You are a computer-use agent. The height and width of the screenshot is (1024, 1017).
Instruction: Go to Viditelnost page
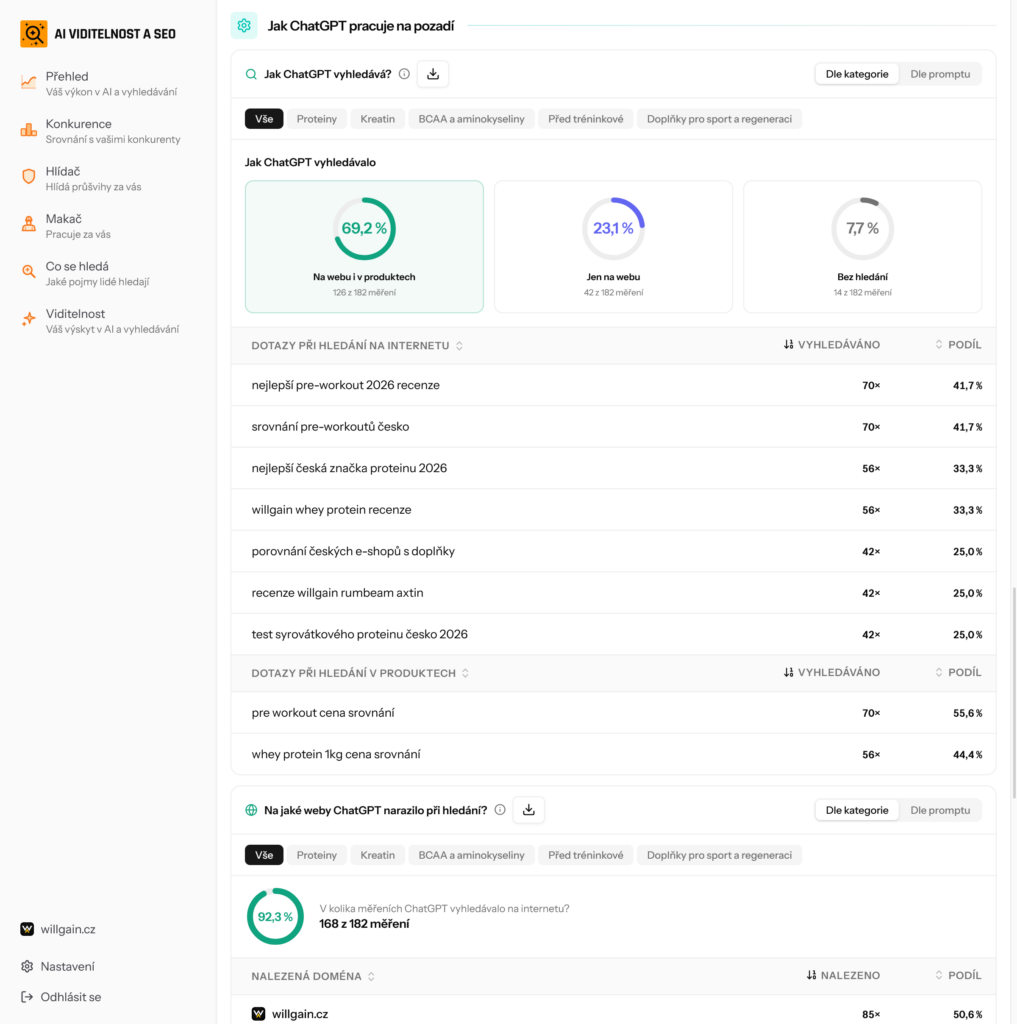tap(101, 321)
